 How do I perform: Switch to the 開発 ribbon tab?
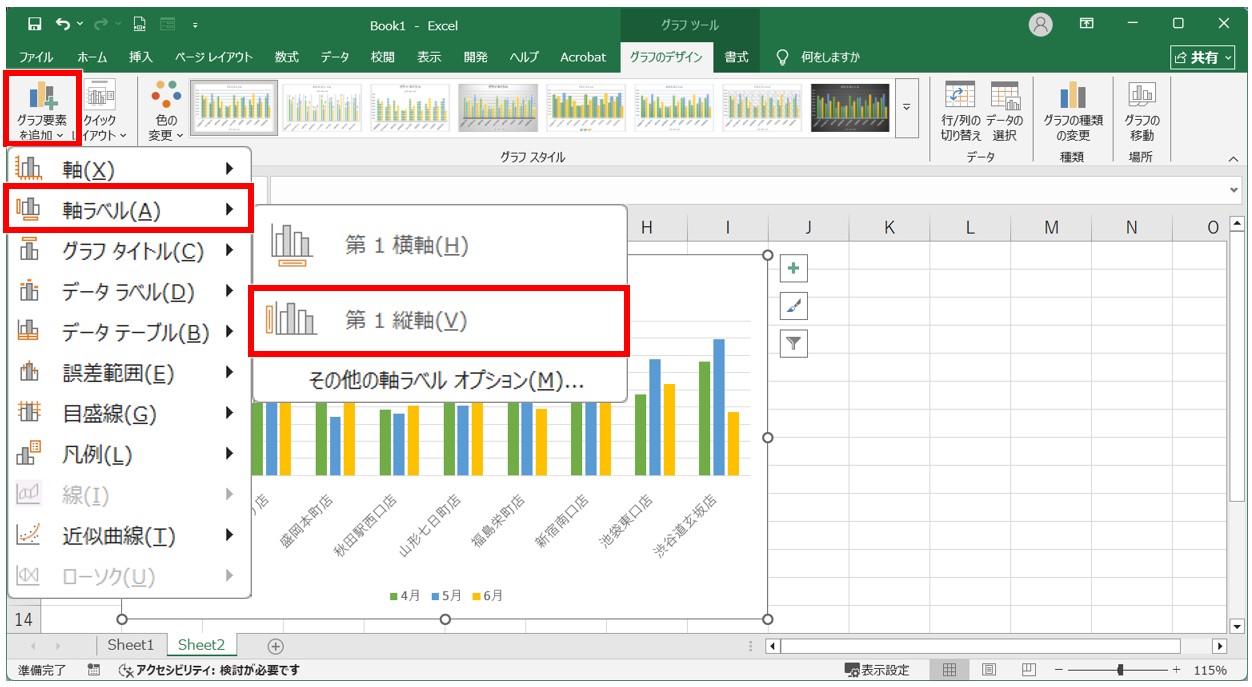tap(476, 57)
